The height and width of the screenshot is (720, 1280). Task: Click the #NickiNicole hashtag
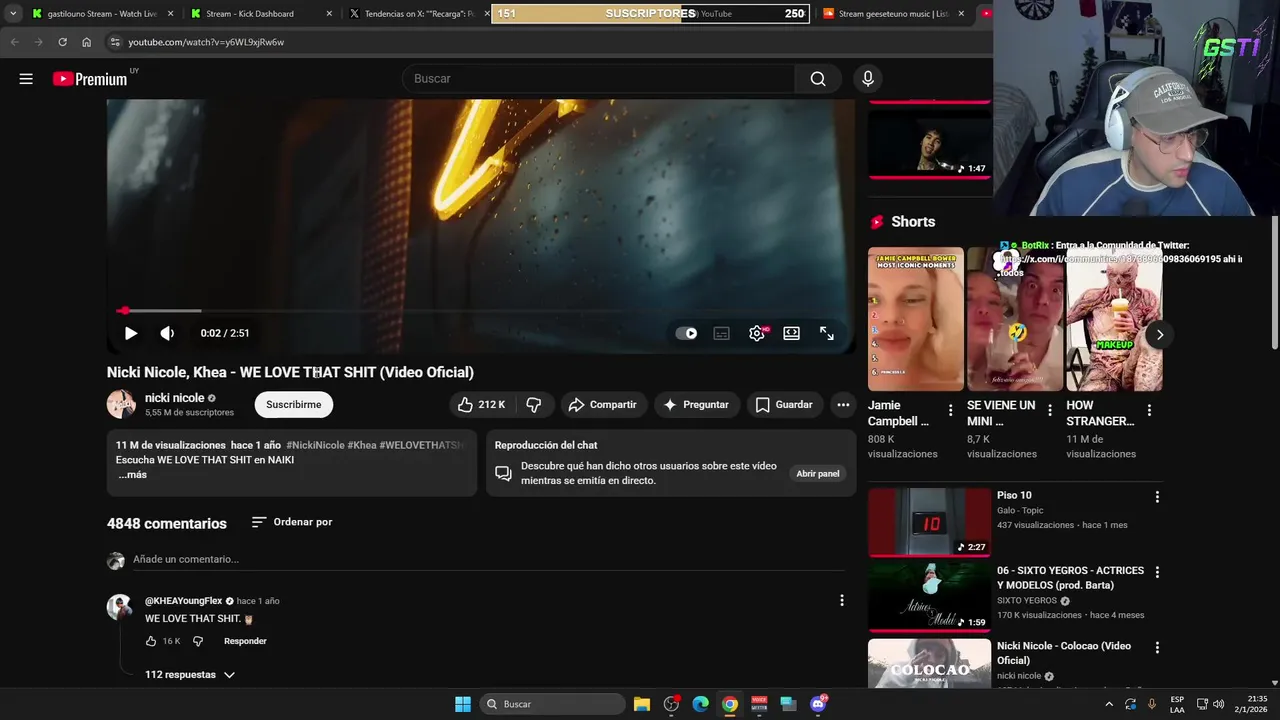(x=315, y=445)
